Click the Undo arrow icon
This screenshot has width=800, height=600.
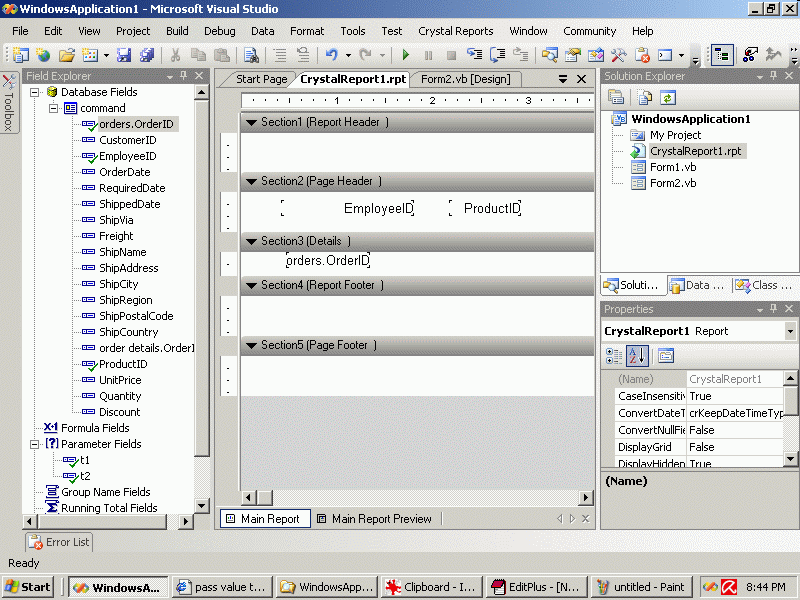[332, 55]
